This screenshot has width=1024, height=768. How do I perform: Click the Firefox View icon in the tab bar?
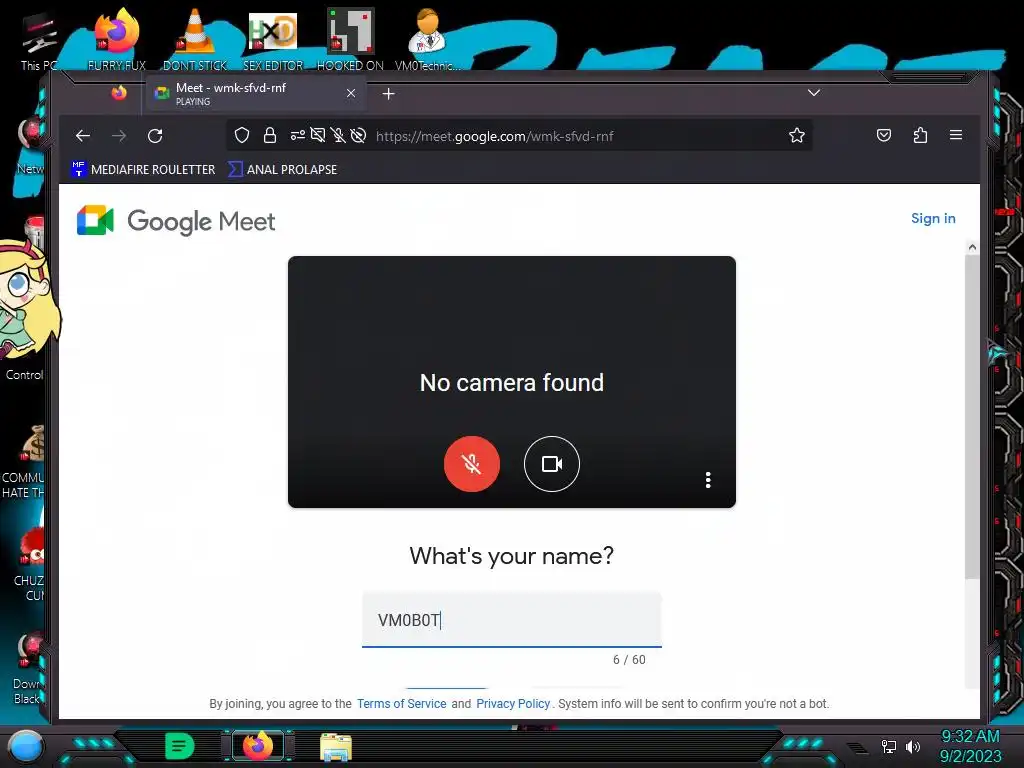click(x=119, y=93)
